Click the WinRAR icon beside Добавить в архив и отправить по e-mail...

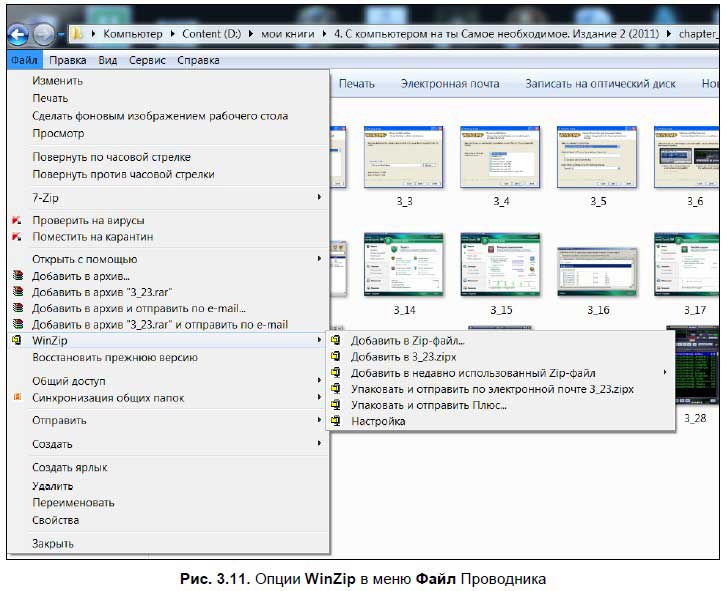(18, 308)
